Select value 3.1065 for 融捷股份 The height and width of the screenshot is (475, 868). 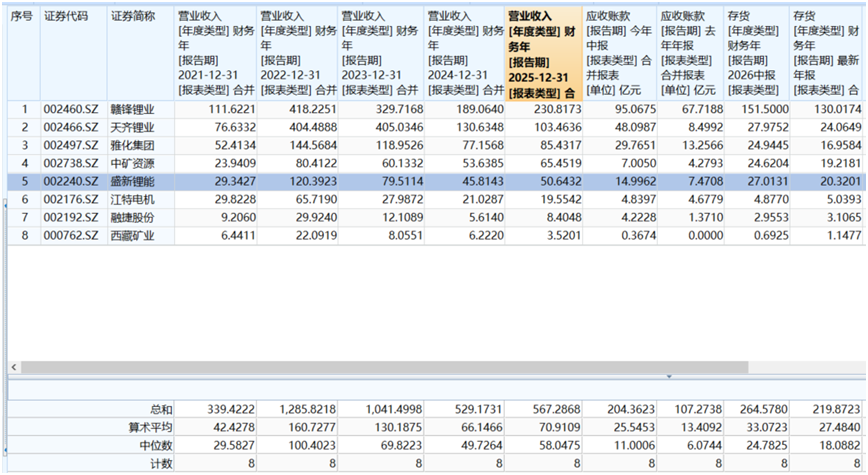pos(827,218)
